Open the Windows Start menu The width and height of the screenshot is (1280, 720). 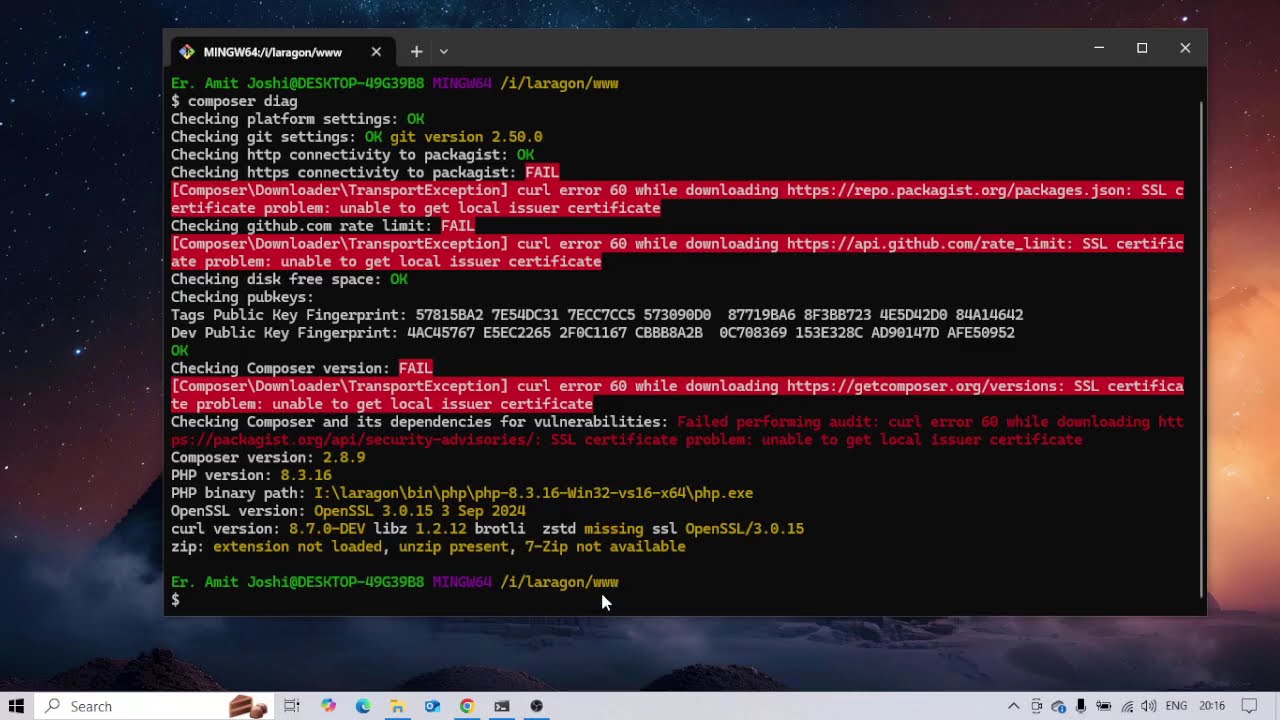click(x=16, y=706)
